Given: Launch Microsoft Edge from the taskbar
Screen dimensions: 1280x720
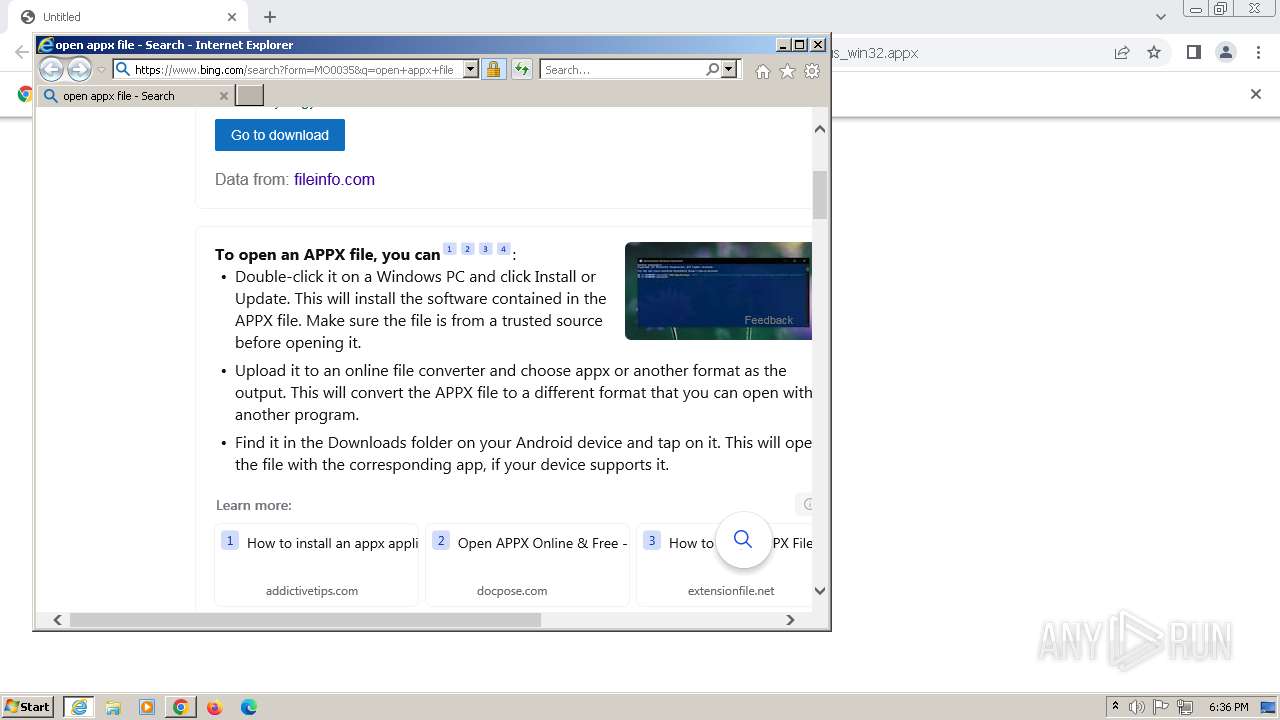Looking at the screenshot, I should (248, 707).
